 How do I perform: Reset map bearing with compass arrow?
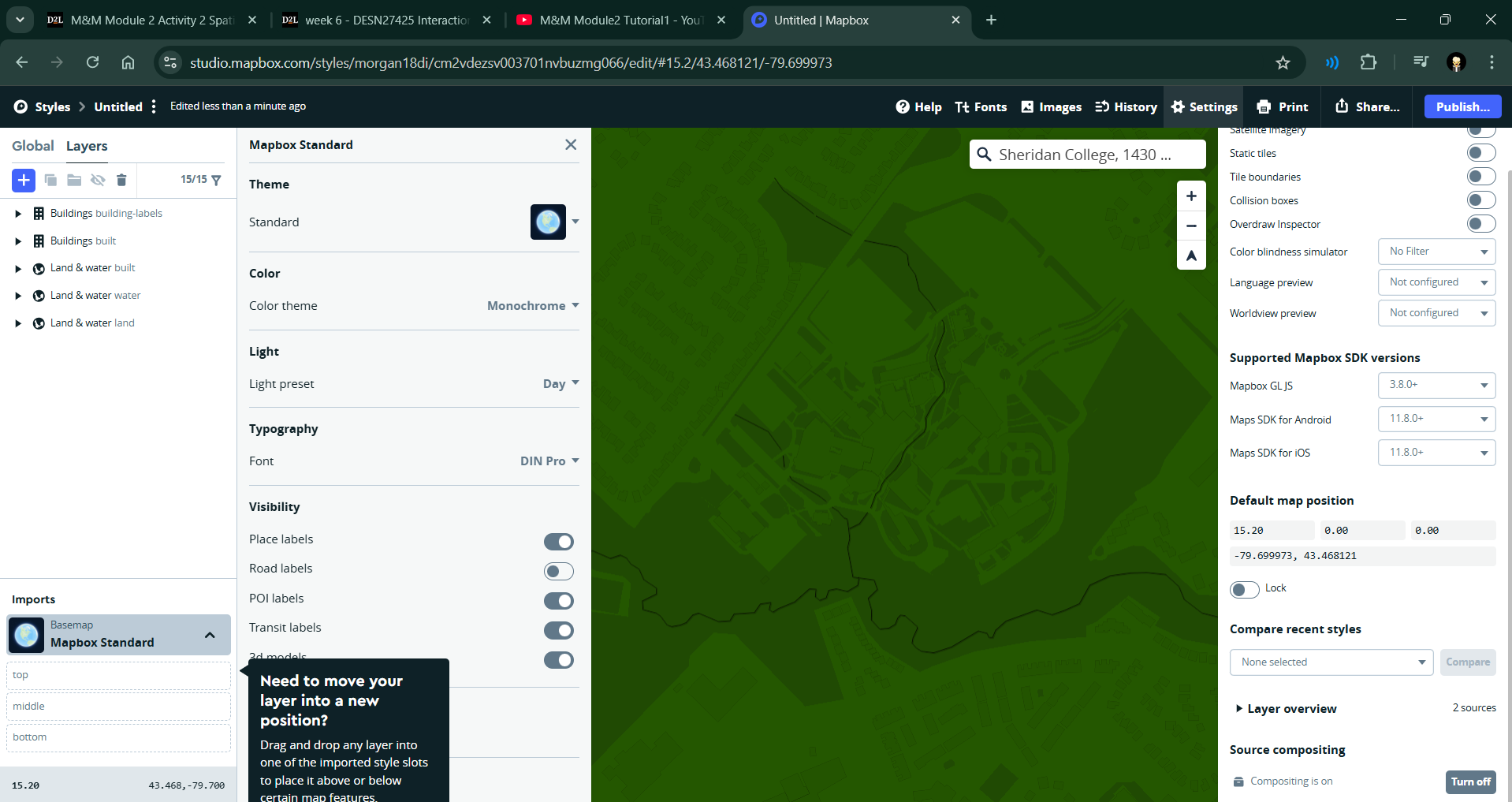click(x=1191, y=256)
